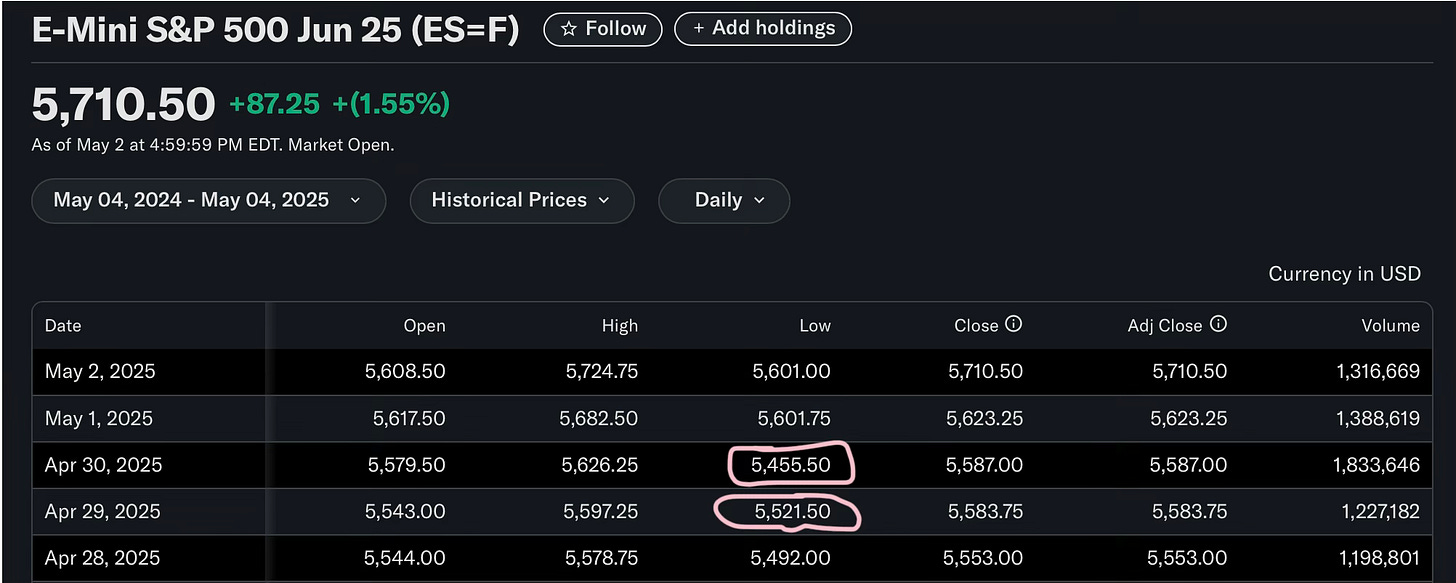Click the plus icon in Add holdings

pyautogui.click(x=698, y=29)
